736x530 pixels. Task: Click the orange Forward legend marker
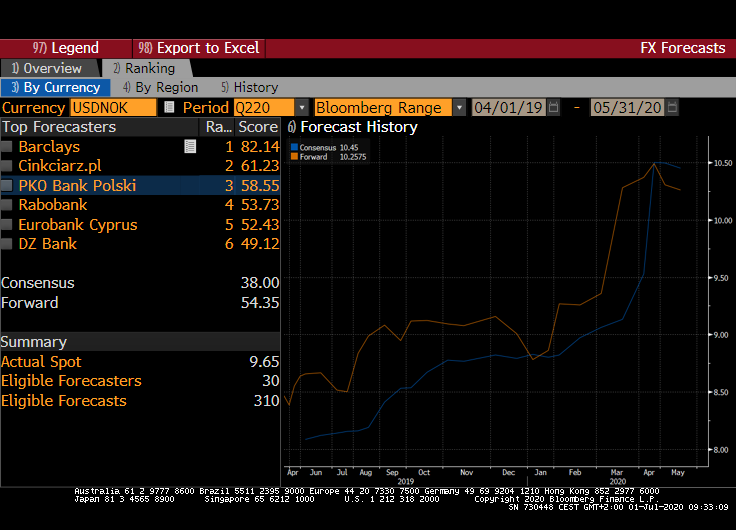tap(294, 157)
